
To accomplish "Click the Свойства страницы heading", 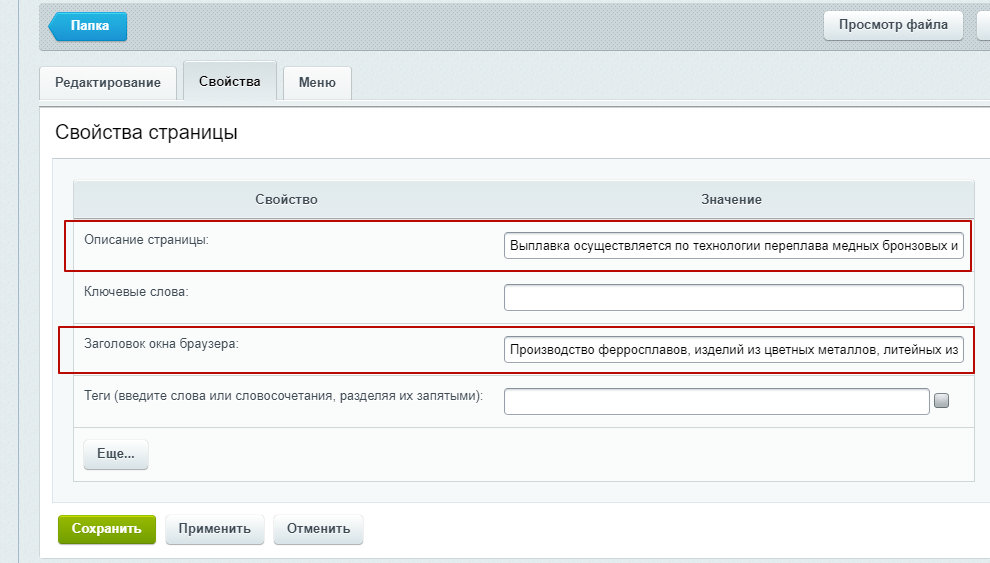I will [146, 133].
